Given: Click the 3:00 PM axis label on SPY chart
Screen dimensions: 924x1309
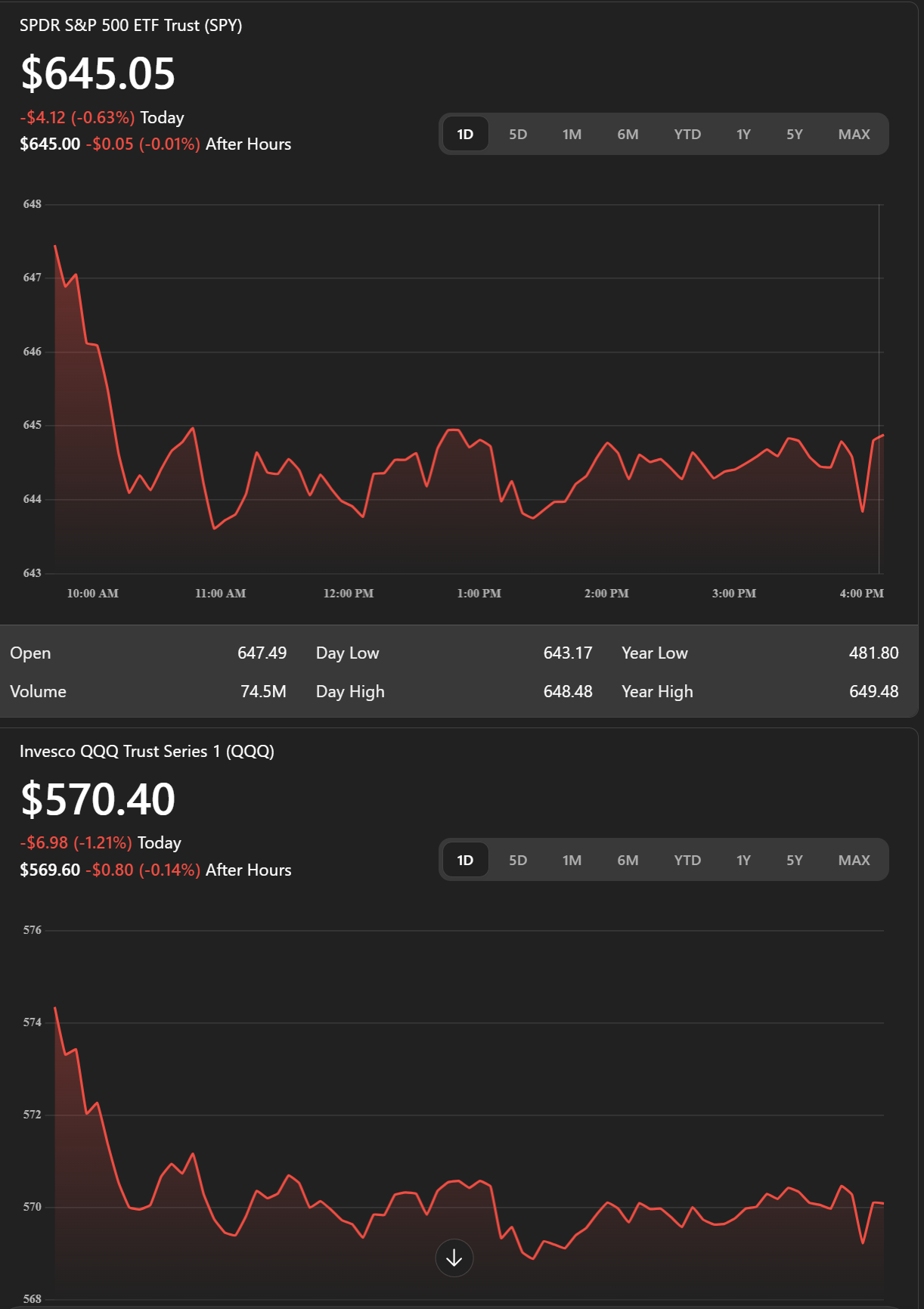Looking at the screenshot, I should pyautogui.click(x=734, y=594).
